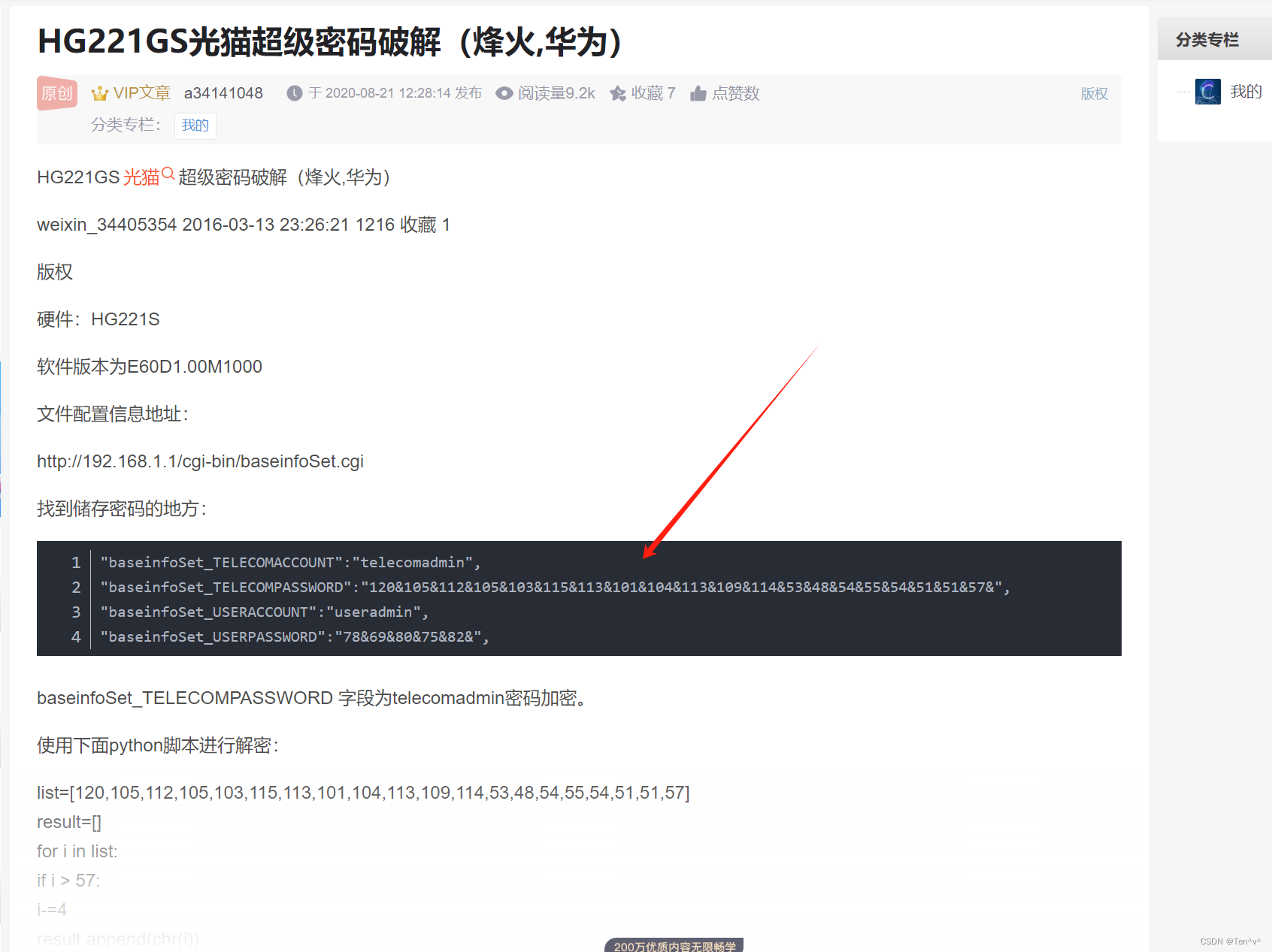1272x952 pixels.
Task: Click the search icon after 光猫
Action: pyautogui.click(x=168, y=174)
